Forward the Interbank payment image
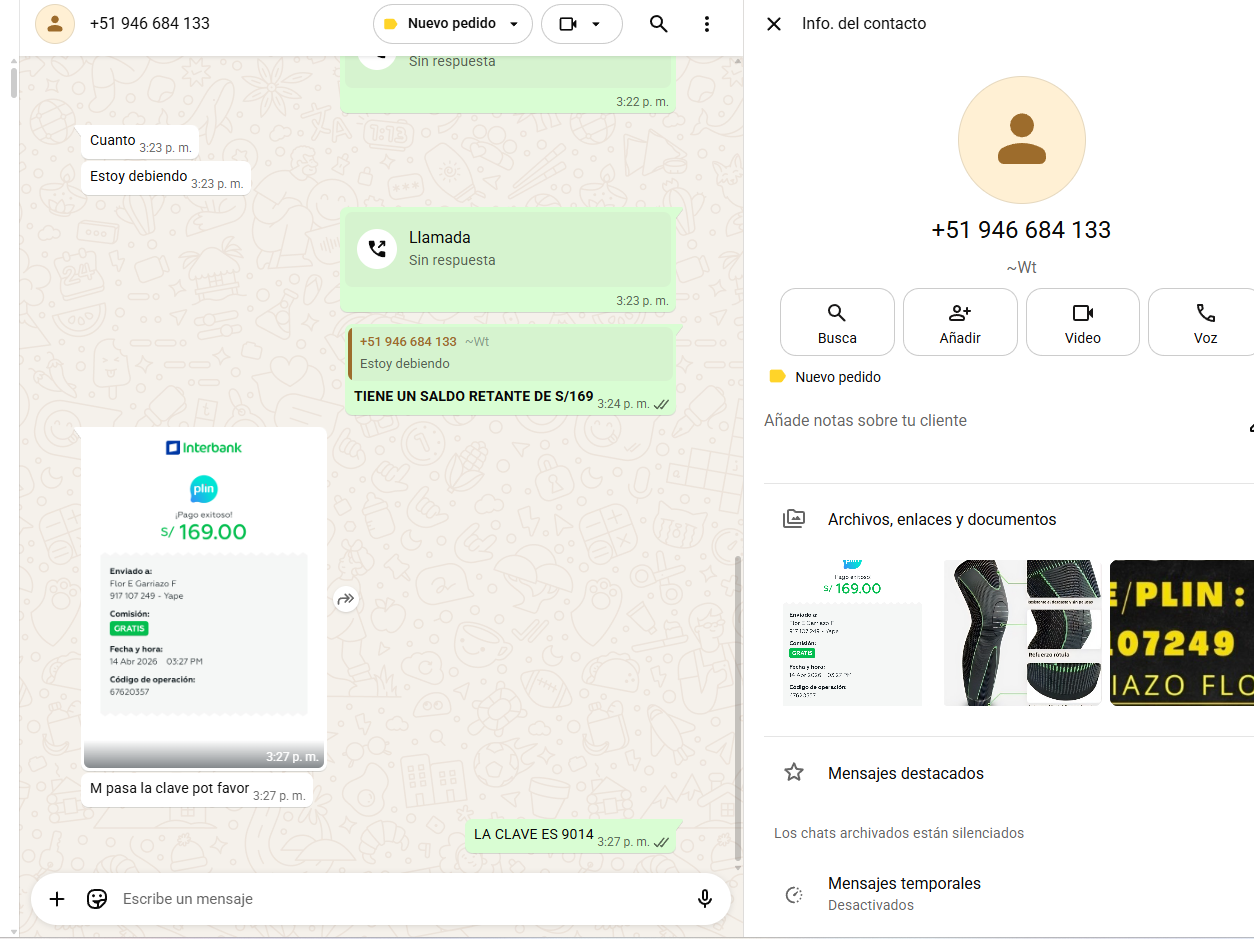 tap(346, 599)
